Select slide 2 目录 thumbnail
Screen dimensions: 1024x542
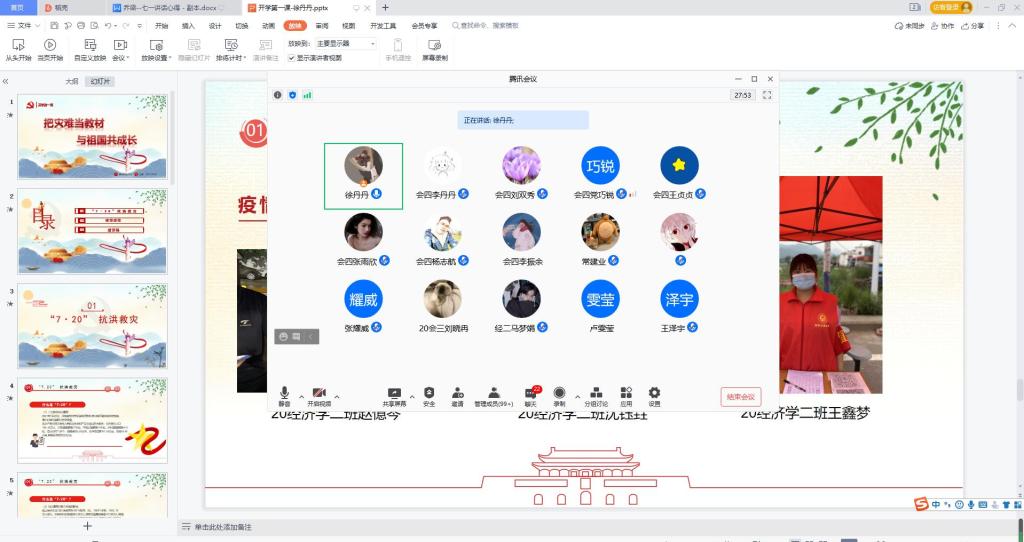[x=92, y=231]
